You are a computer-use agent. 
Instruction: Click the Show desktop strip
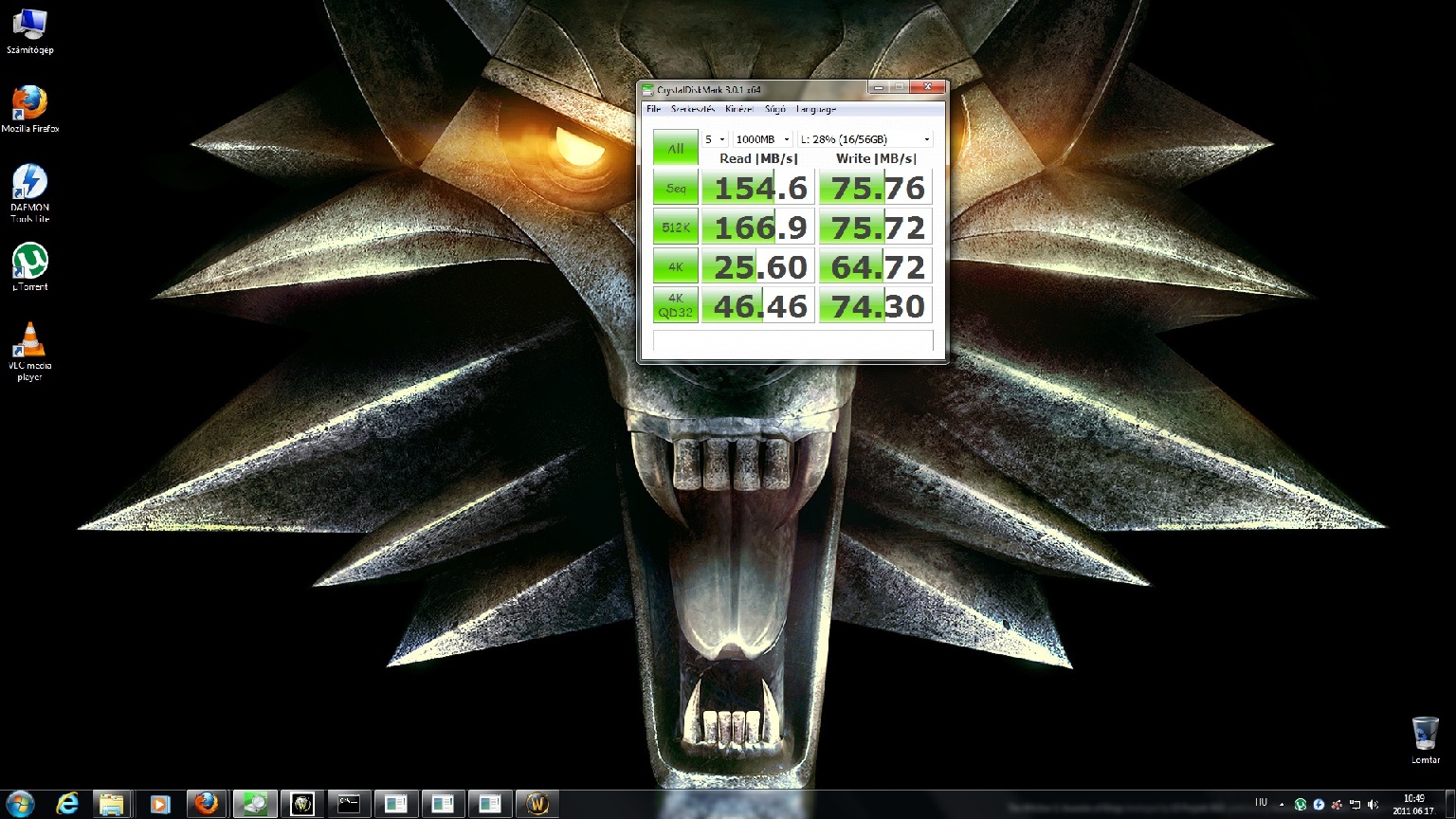pos(1450,804)
